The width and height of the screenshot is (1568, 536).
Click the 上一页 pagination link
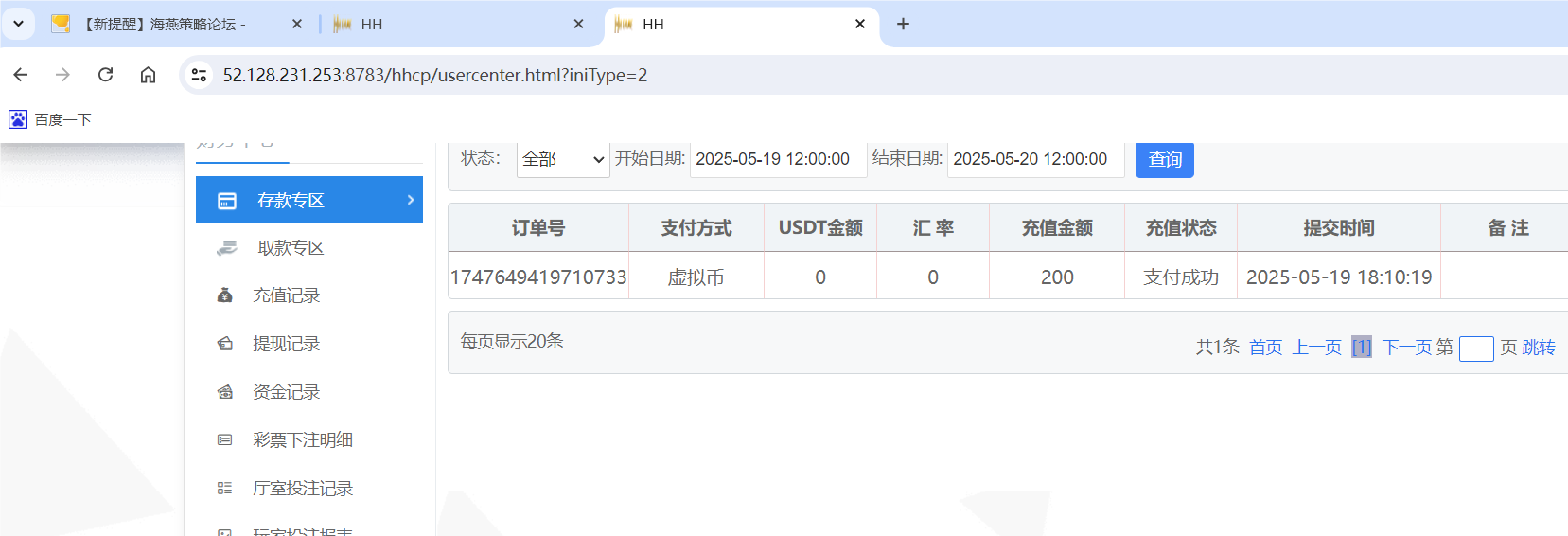(1317, 348)
